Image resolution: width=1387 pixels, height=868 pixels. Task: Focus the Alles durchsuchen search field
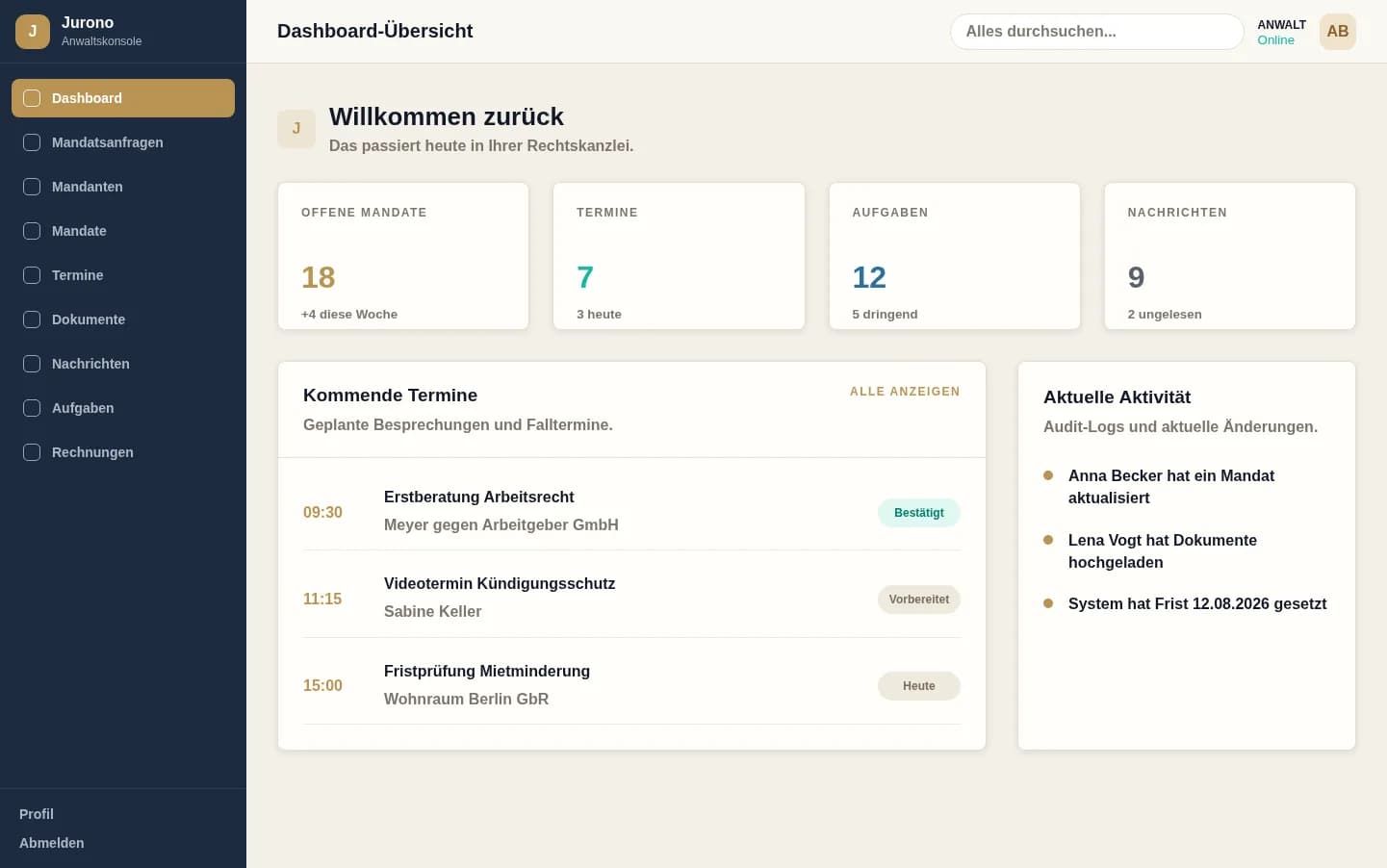coord(1097,32)
